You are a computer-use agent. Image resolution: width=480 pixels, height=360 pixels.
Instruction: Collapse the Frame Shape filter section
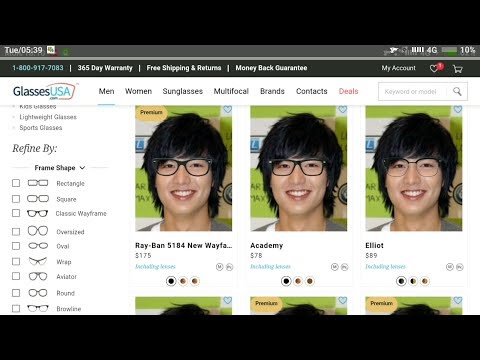pyautogui.click(x=60, y=168)
